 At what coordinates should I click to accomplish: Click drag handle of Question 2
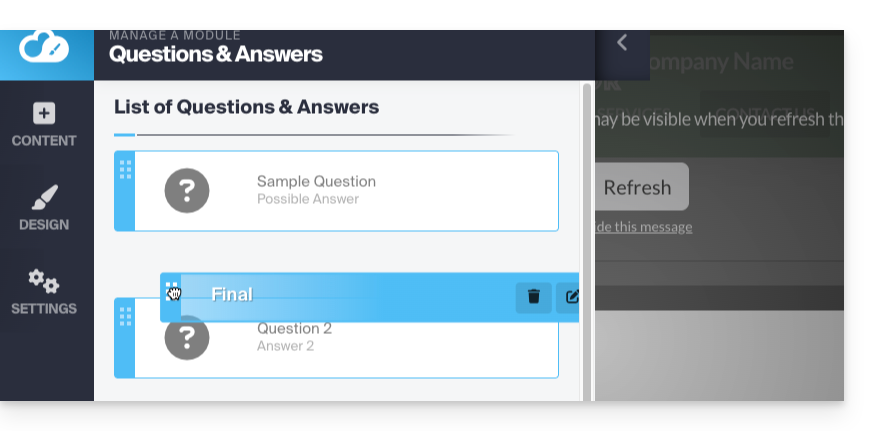(x=125, y=317)
